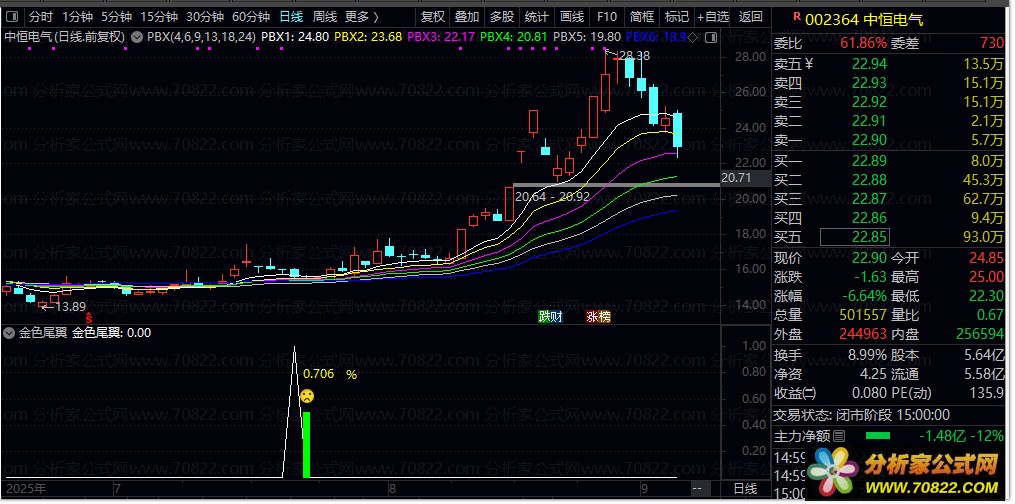
Task: Select the 15分钟 period tab
Action: click(159, 16)
